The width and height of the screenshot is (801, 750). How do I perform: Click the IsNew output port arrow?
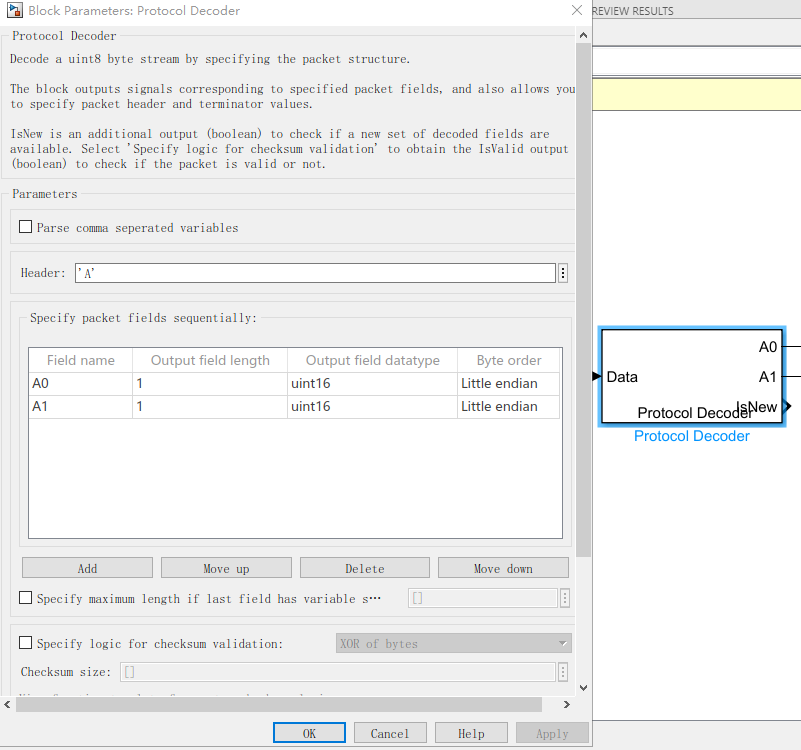[x=788, y=406]
